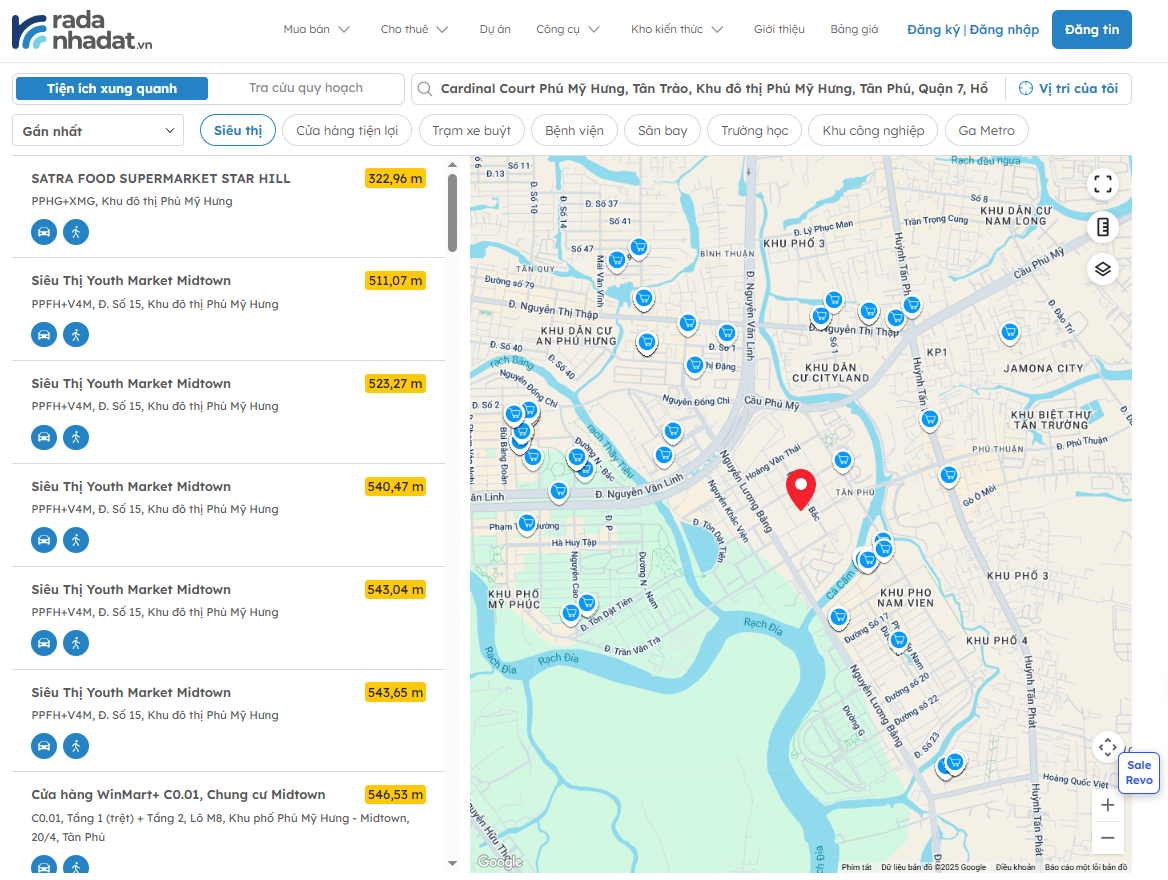Click the red location pin marker
The image size is (1168, 880).
point(801,488)
